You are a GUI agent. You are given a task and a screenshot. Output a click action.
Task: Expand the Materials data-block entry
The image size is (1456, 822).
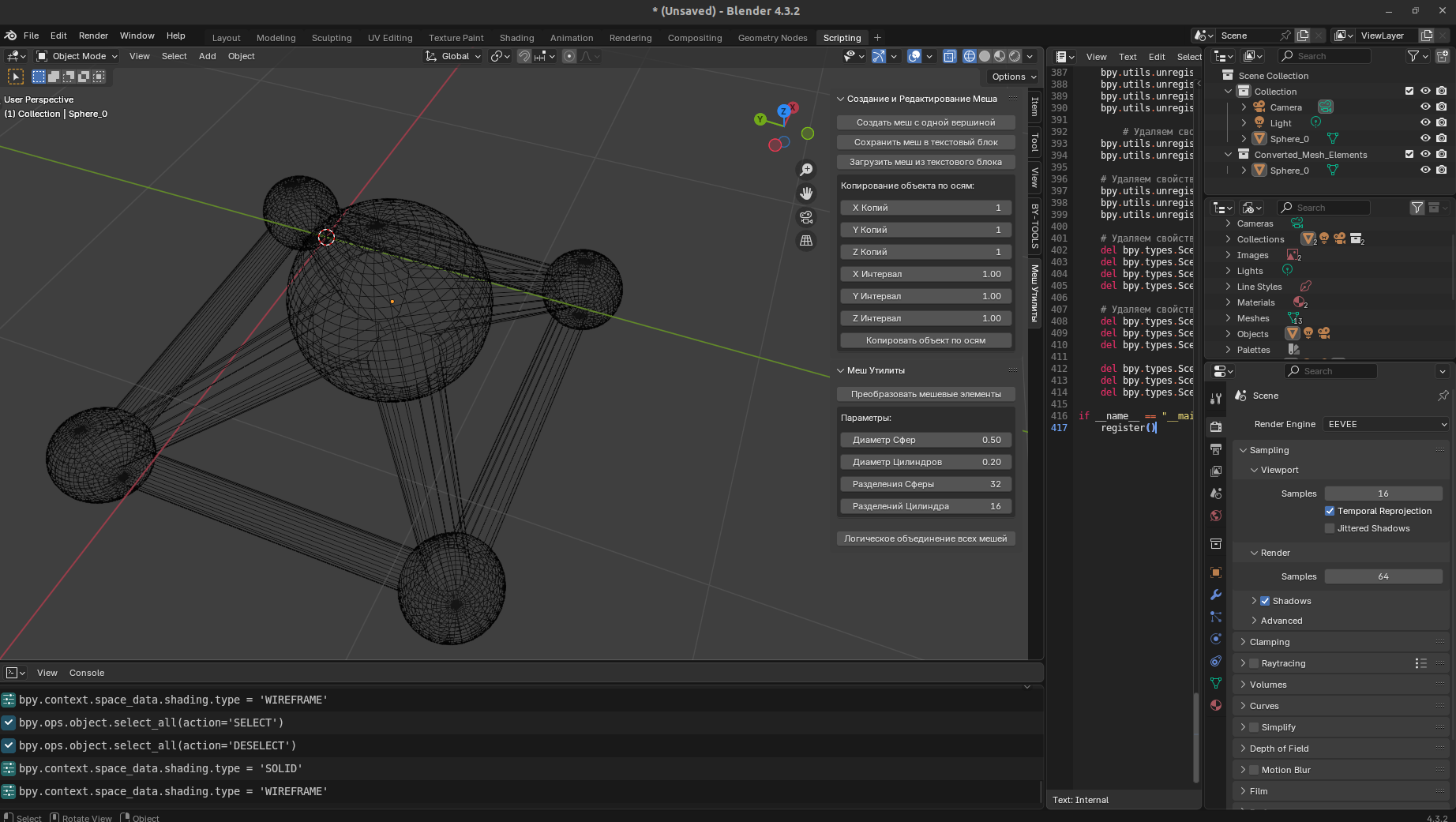click(x=1229, y=302)
